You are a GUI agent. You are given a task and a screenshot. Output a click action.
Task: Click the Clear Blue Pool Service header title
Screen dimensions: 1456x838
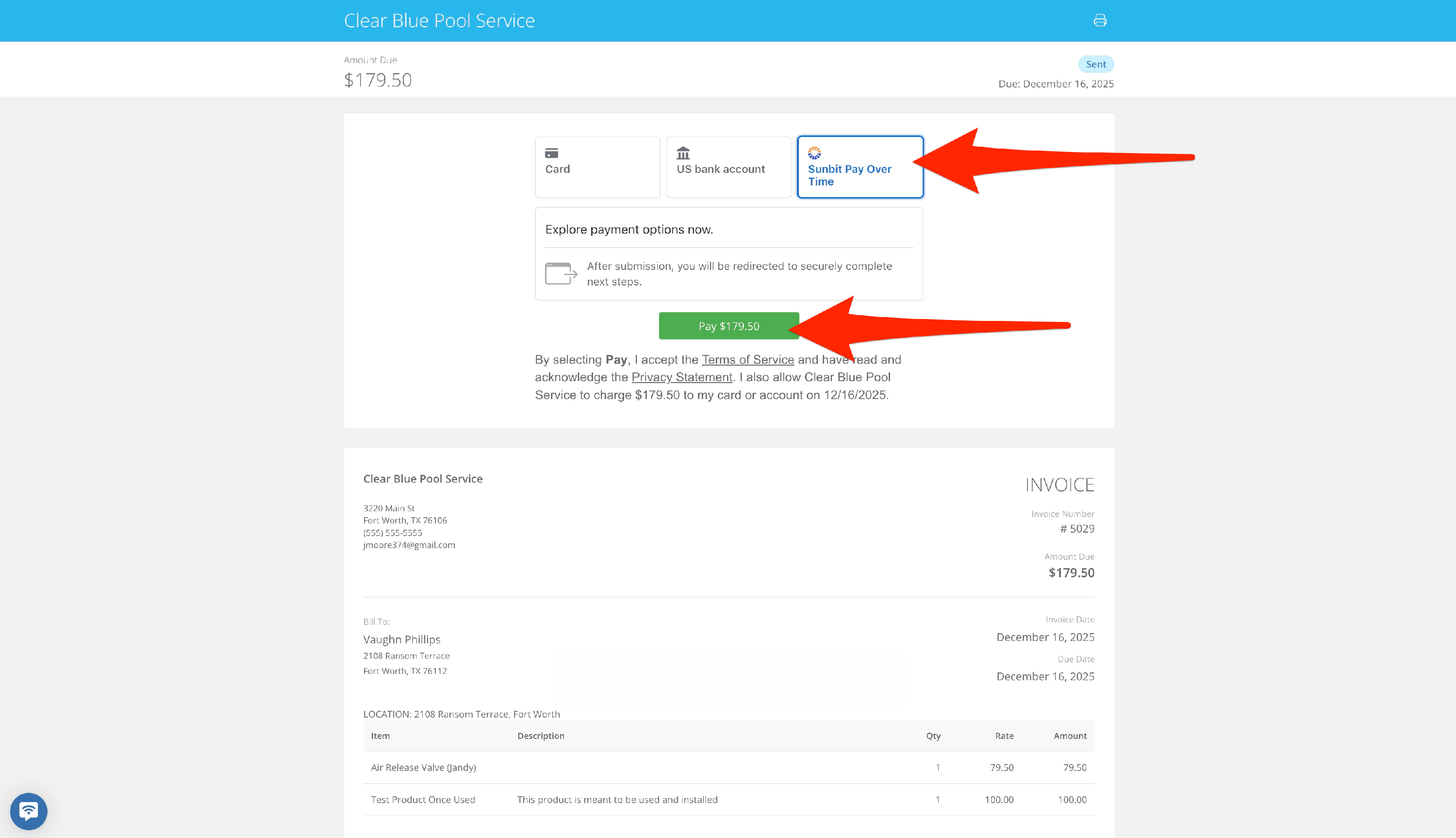[439, 21]
